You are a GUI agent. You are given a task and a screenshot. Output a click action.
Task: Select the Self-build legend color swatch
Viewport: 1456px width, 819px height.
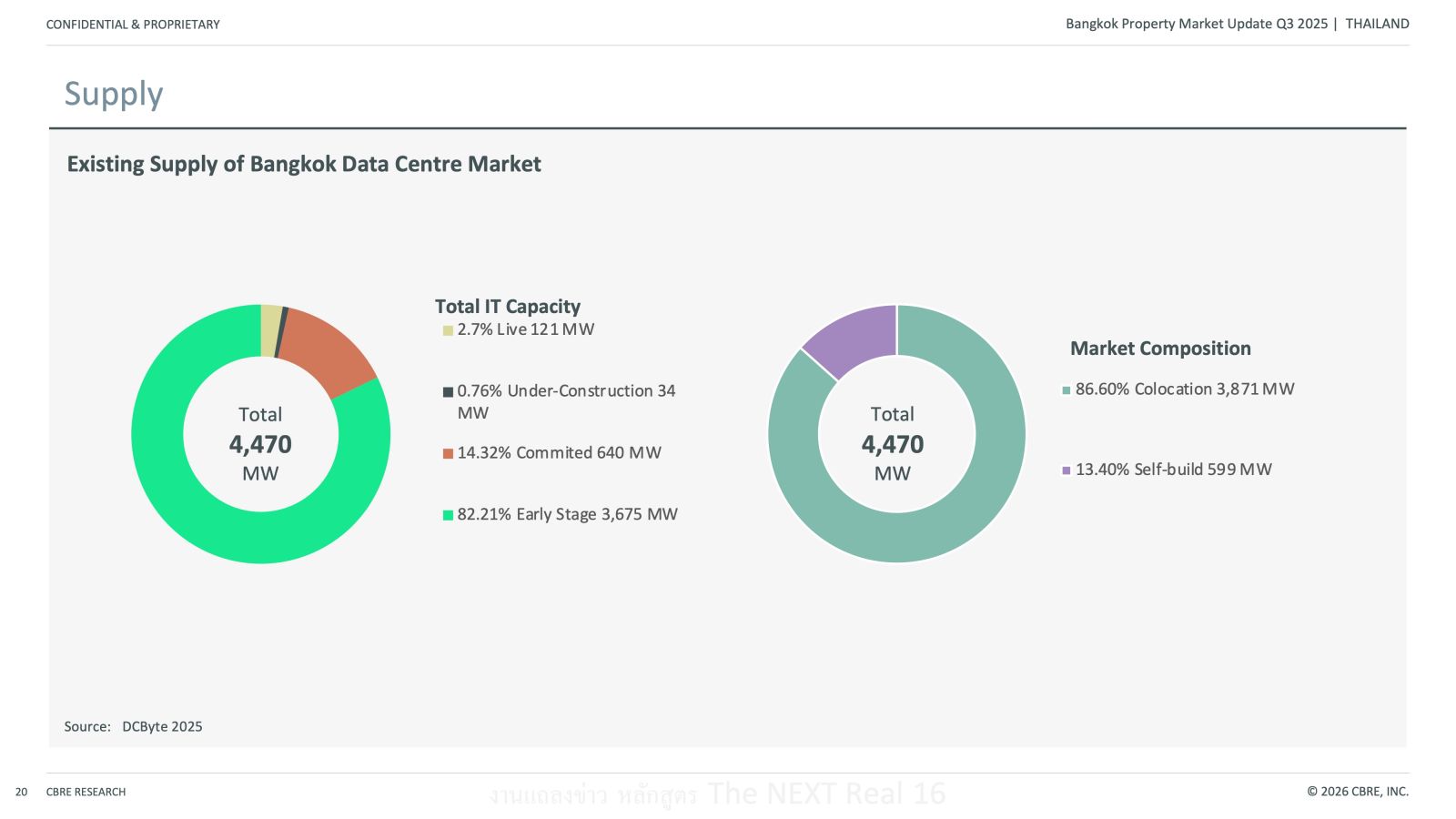point(1066,470)
